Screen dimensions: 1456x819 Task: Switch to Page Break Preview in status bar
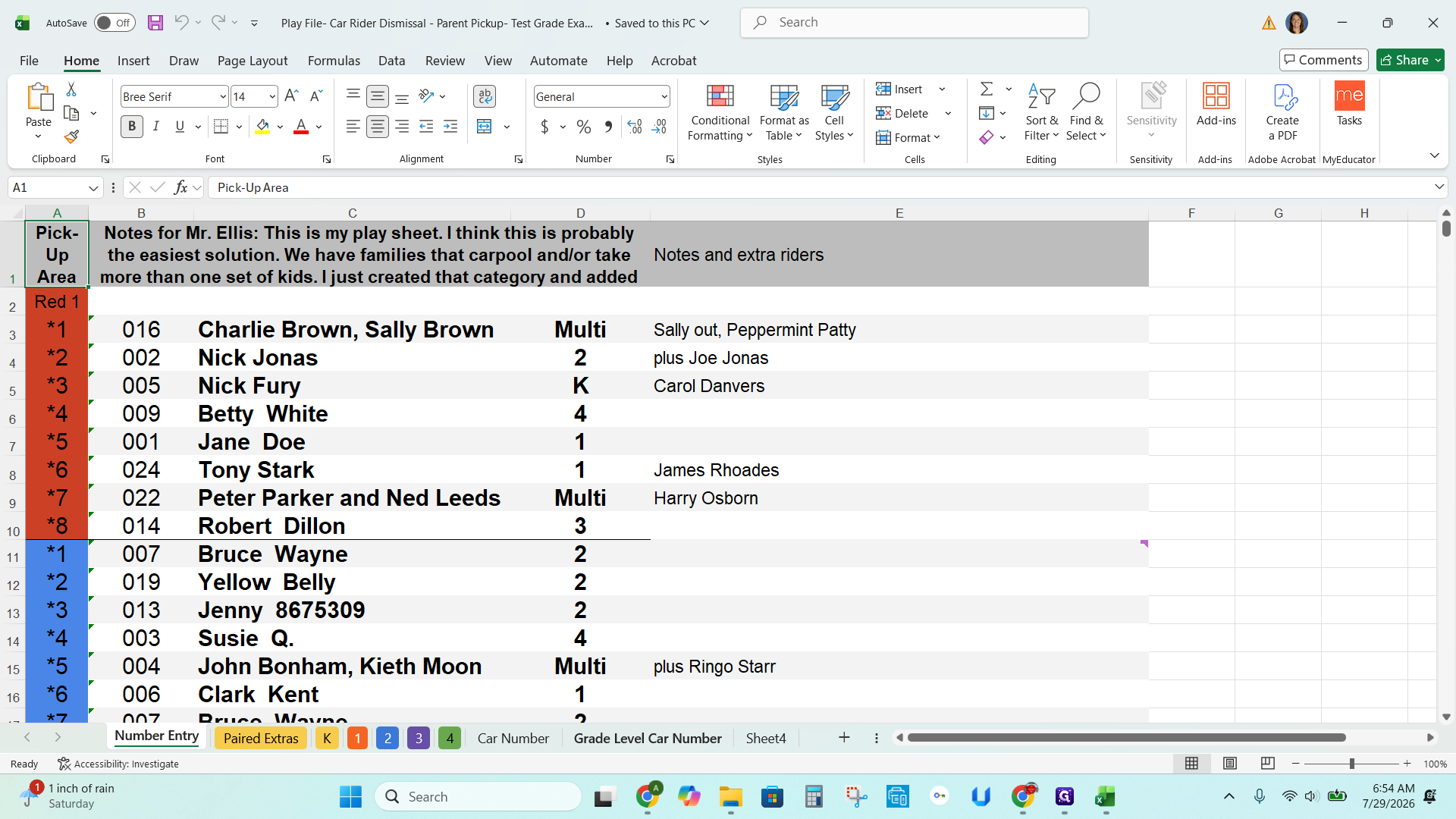point(1267,764)
